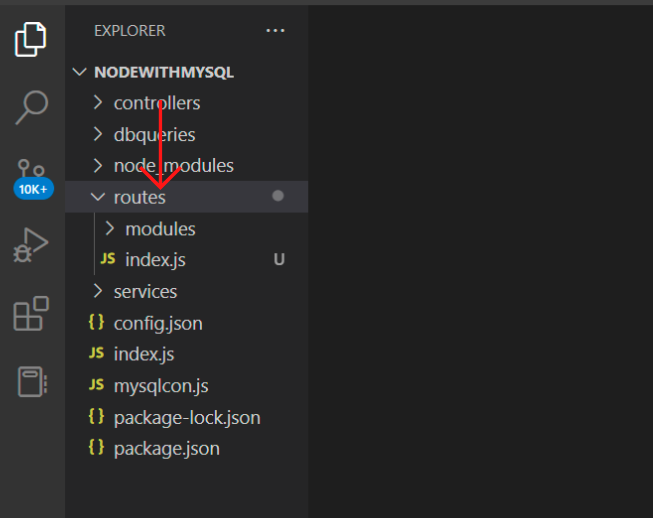Collapse the NODEWITHMYSQL root section
The image size is (653, 518).
coord(163,73)
